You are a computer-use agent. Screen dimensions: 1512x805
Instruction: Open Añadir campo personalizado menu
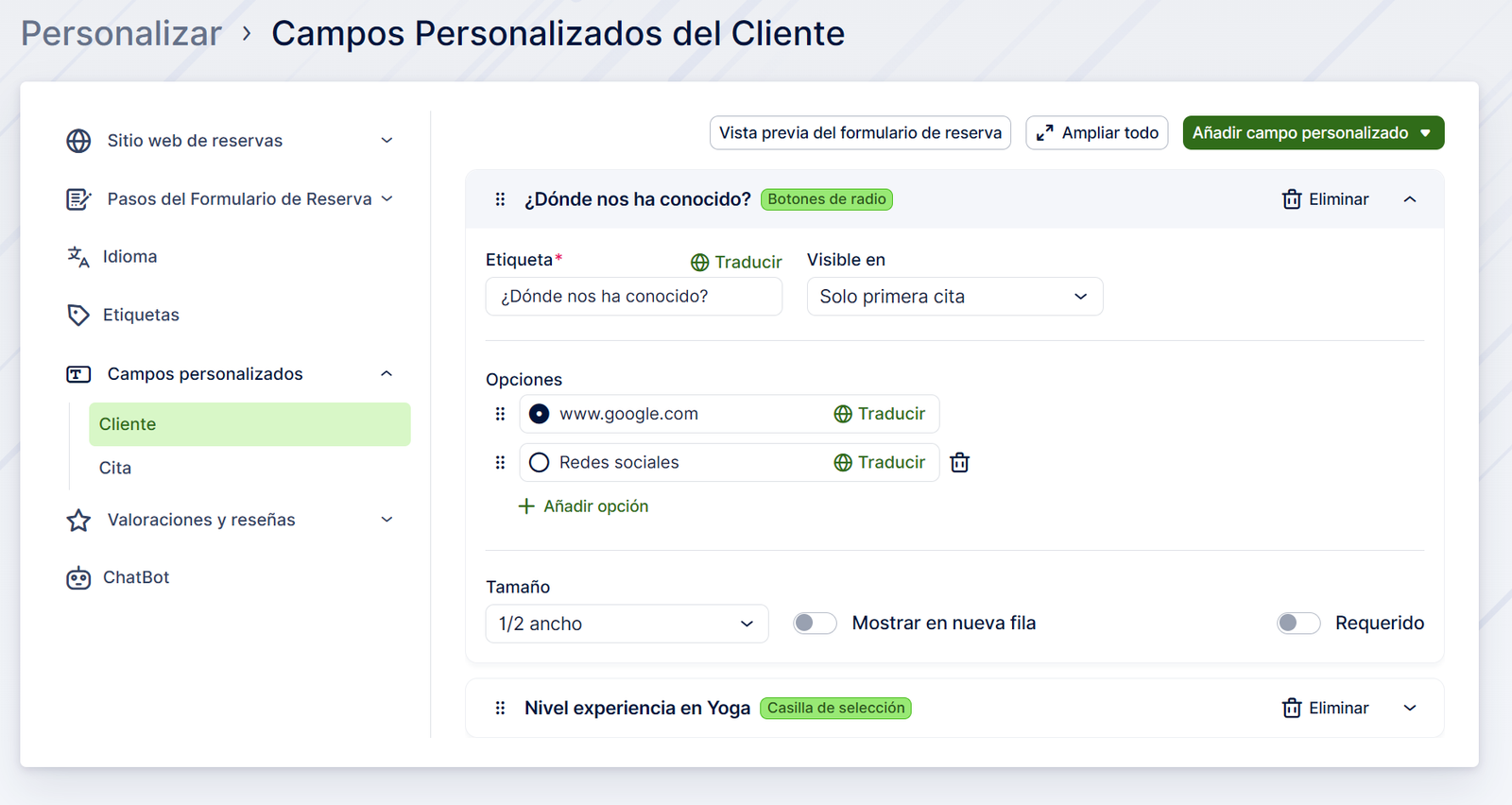[x=1313, y=133]
